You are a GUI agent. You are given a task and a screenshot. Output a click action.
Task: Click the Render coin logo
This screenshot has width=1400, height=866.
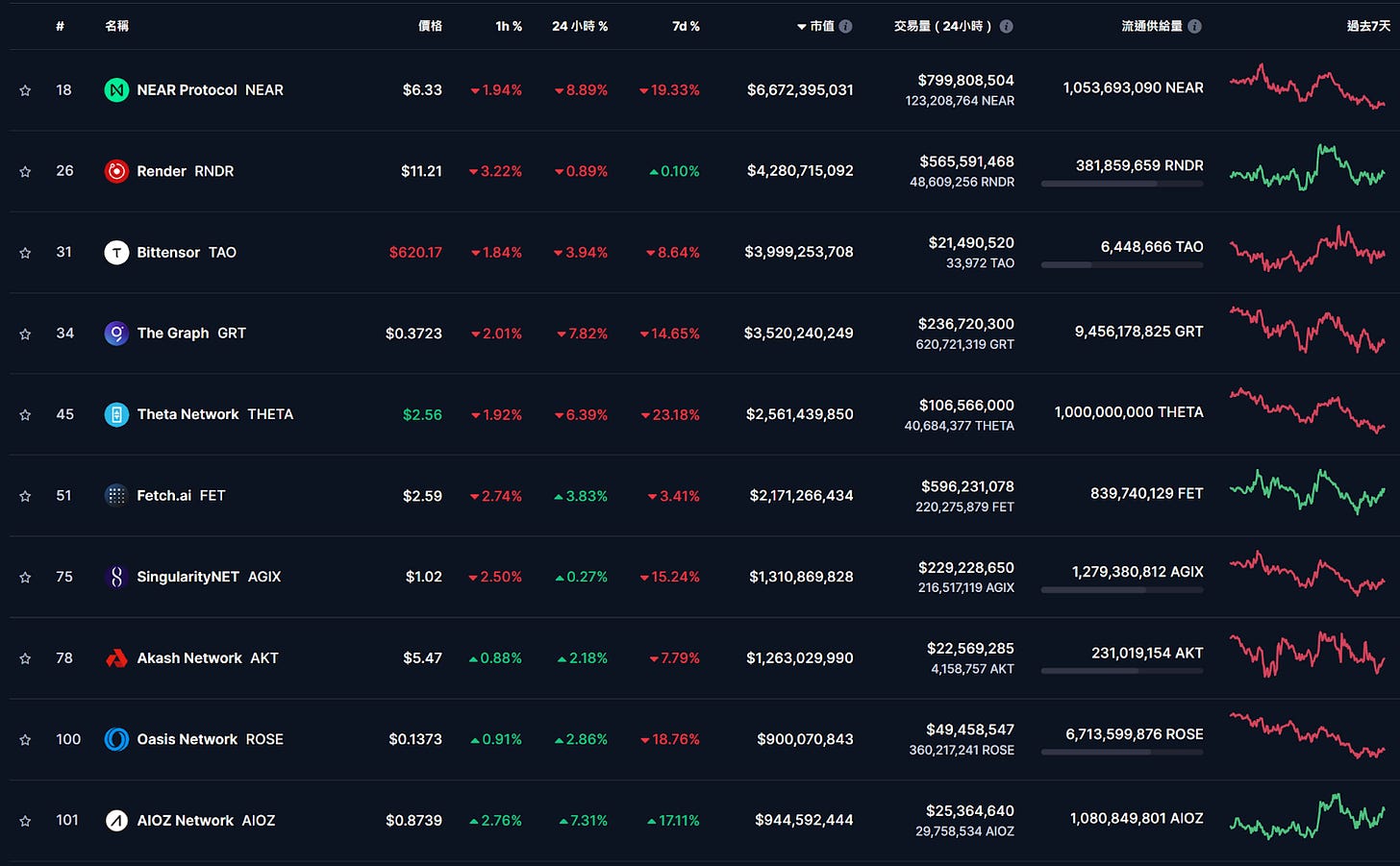coord(116,171)
